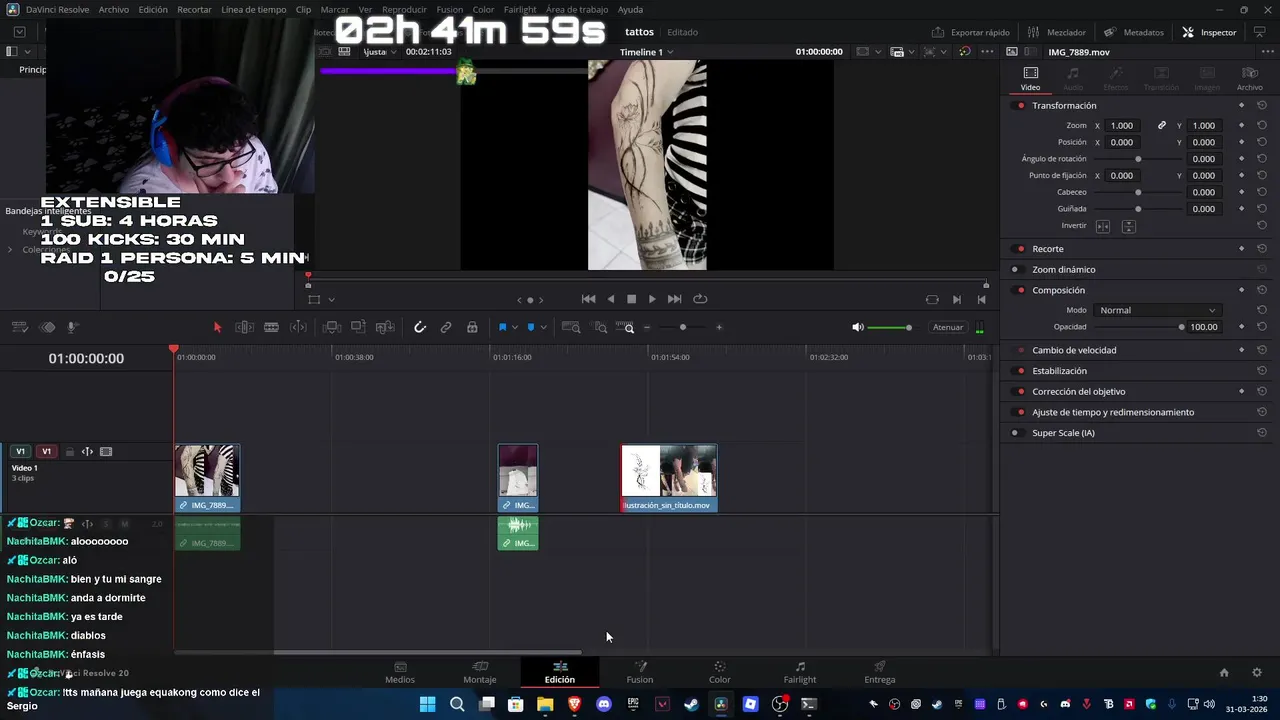Click the timeline view options icon
Screen dimensions: 1280x720
(x=20, y=327)
